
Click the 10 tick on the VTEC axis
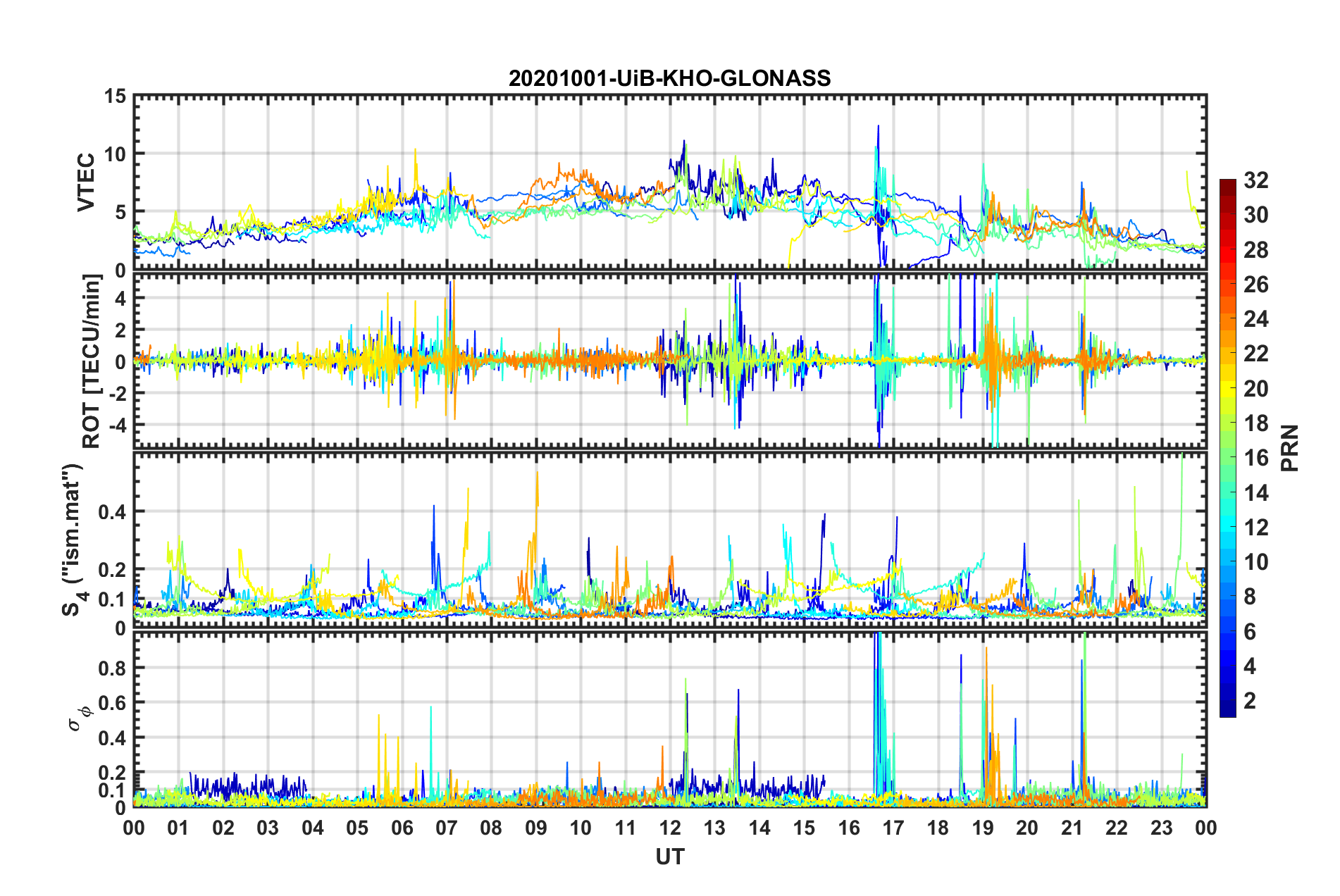(x=115, y=154)
